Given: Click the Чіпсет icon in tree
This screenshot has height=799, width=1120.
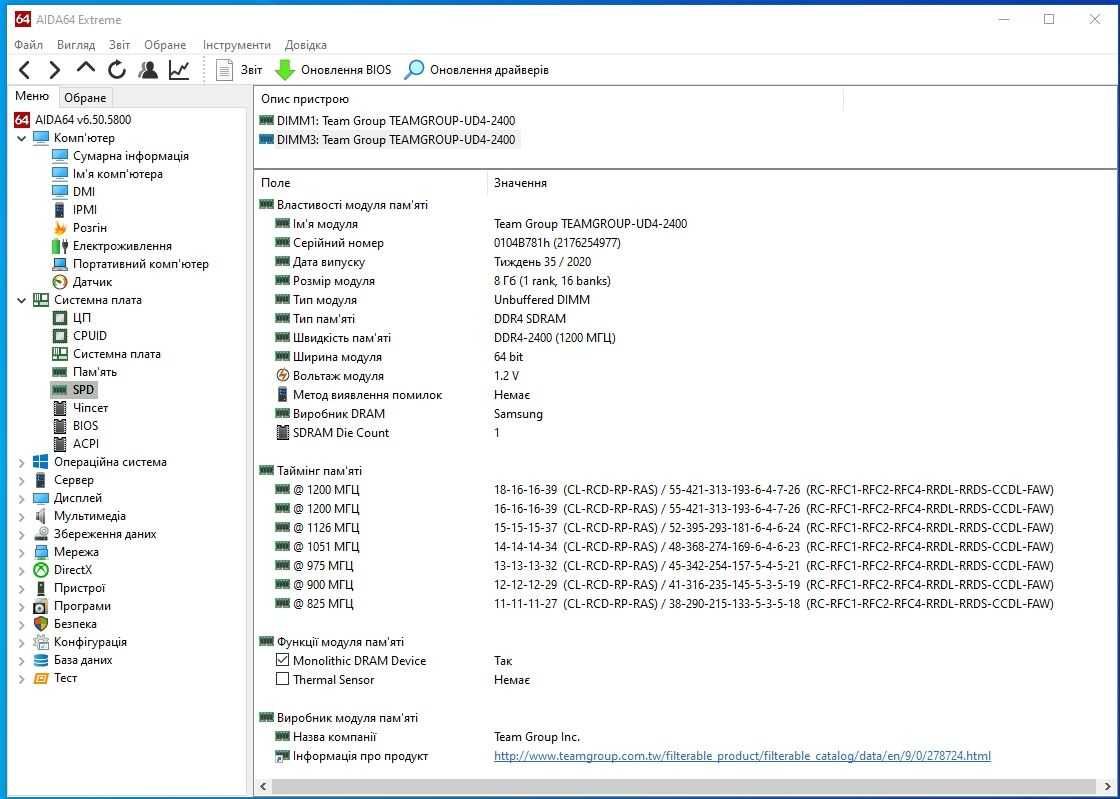Looking at the screenshot, I should point(60,408).
